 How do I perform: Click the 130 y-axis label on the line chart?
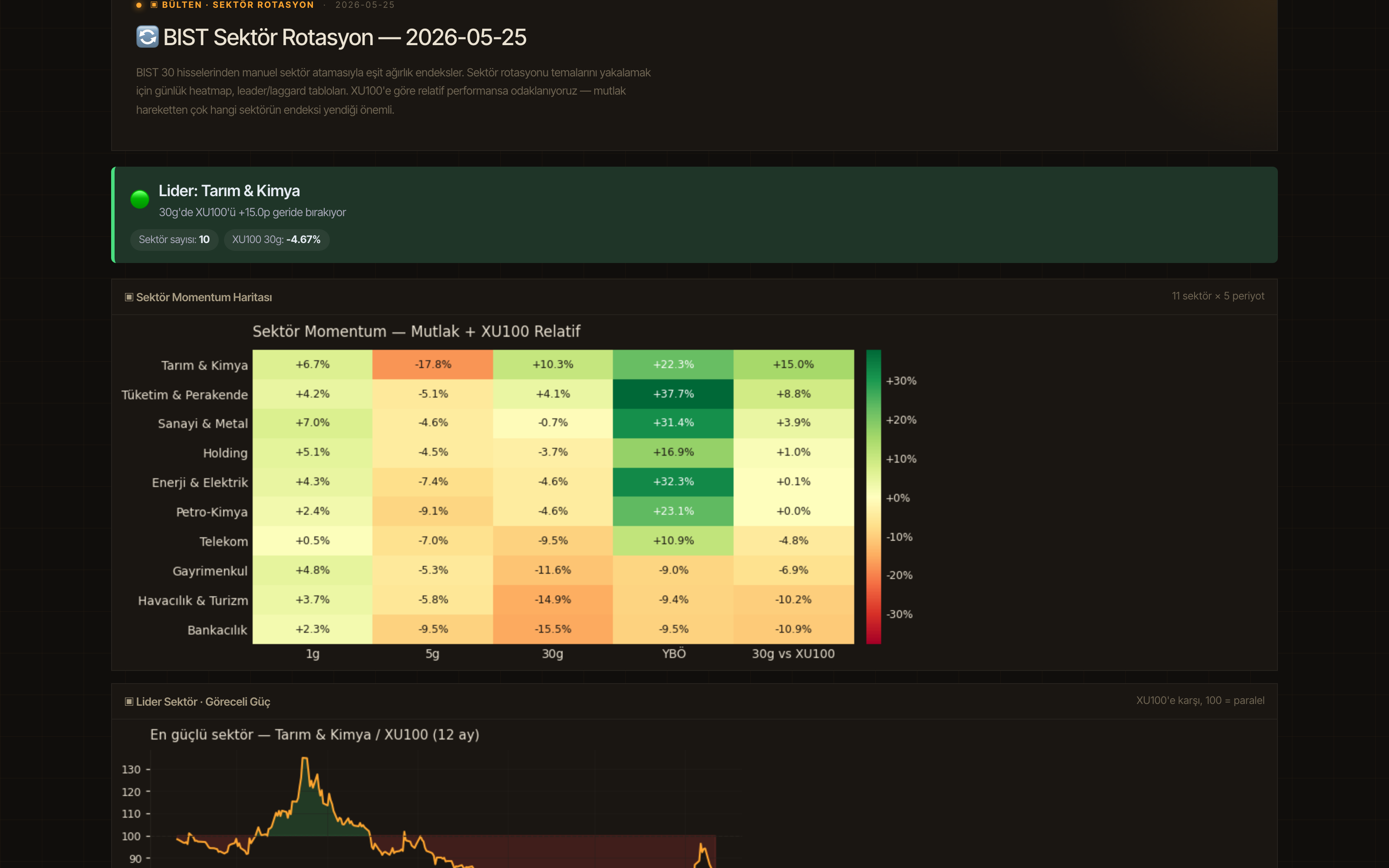tap(131, 769)
